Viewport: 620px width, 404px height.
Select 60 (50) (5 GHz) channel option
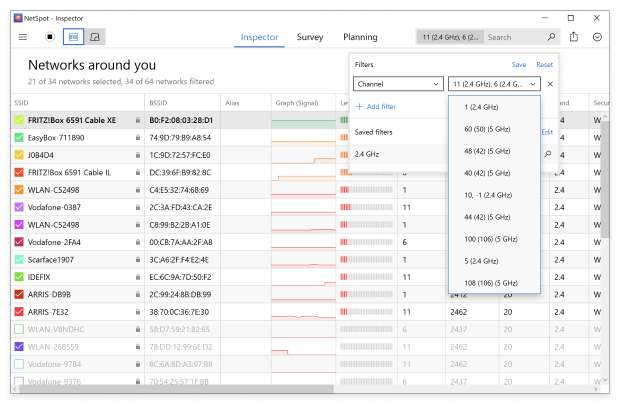click(494, 129)
